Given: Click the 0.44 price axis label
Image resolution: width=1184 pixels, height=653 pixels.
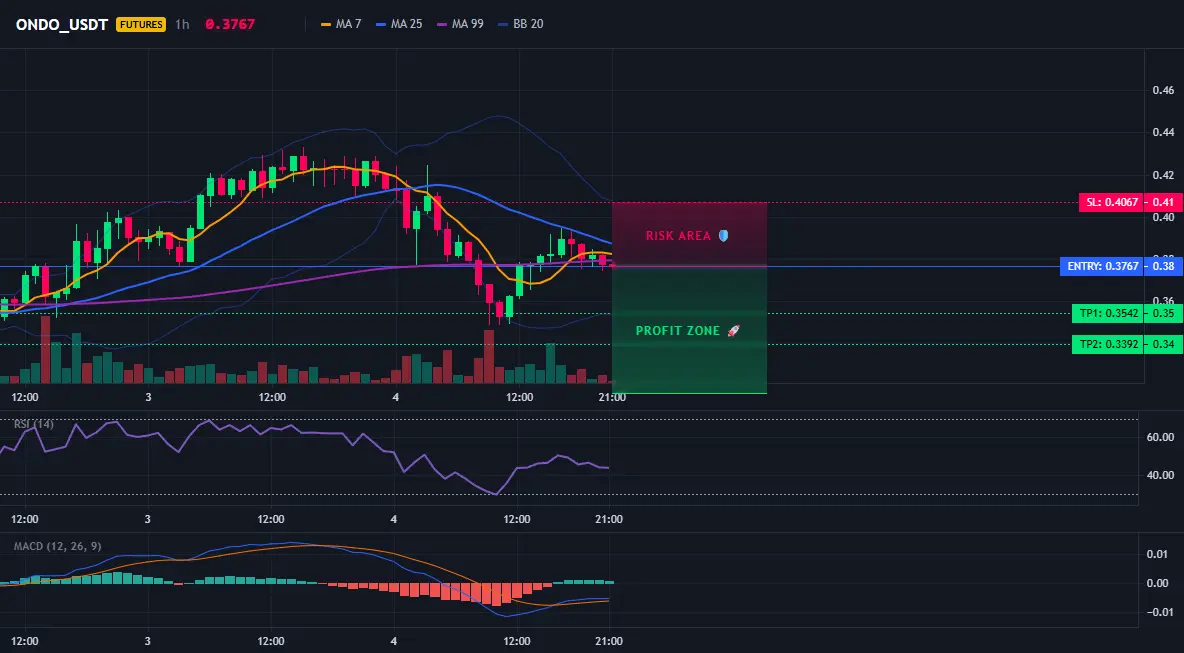Looking at the screenshot, I should (x=1163, y=132).
